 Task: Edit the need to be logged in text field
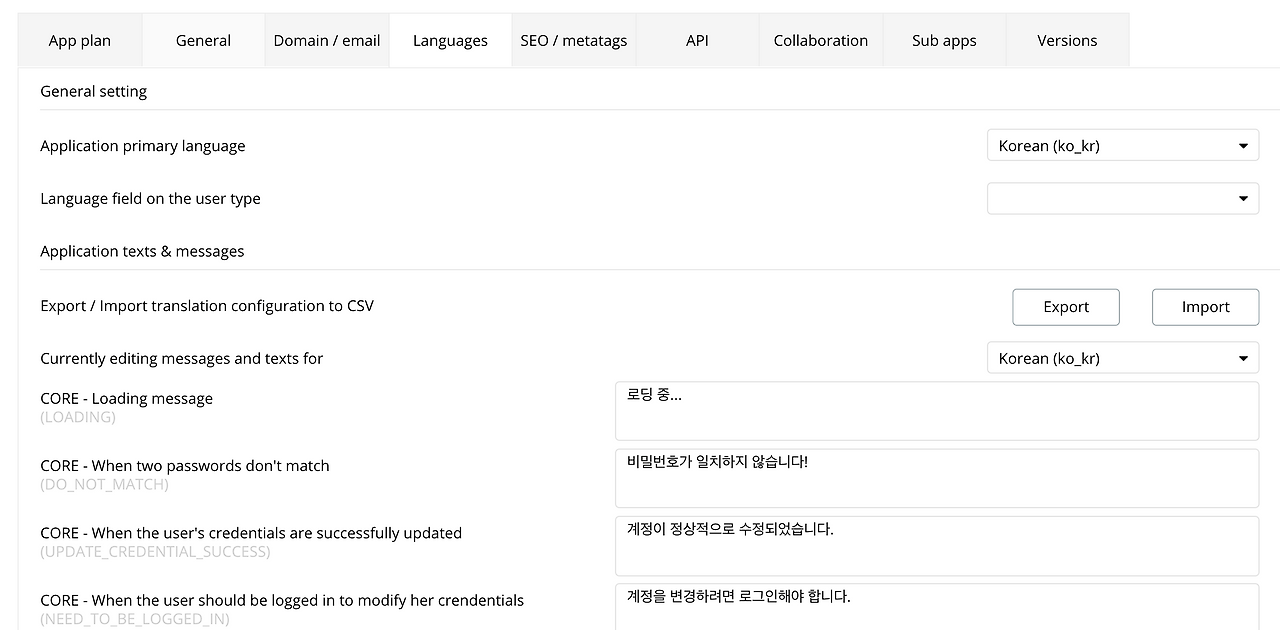point(937,607)
